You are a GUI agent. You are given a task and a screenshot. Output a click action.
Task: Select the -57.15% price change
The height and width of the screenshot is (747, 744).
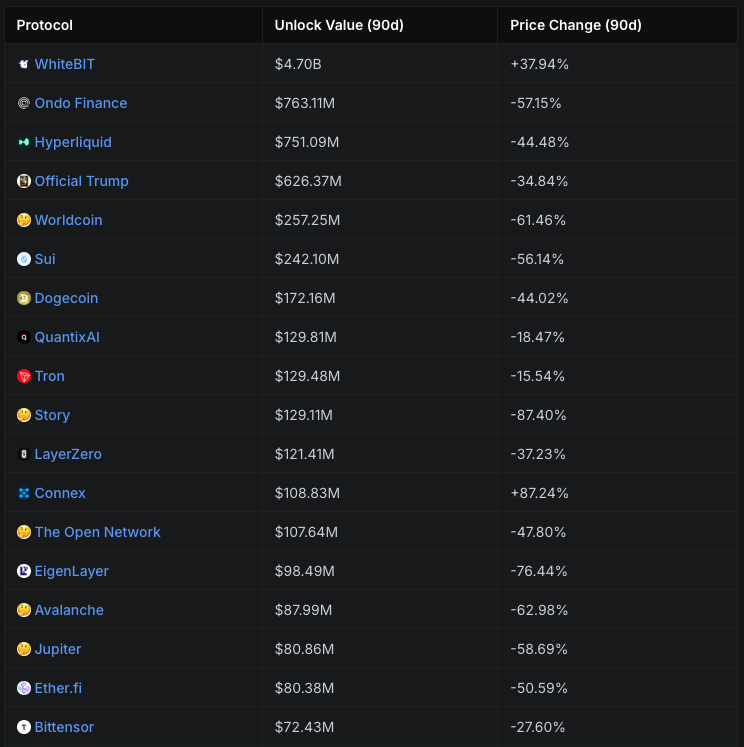click(x=536, y=103)
